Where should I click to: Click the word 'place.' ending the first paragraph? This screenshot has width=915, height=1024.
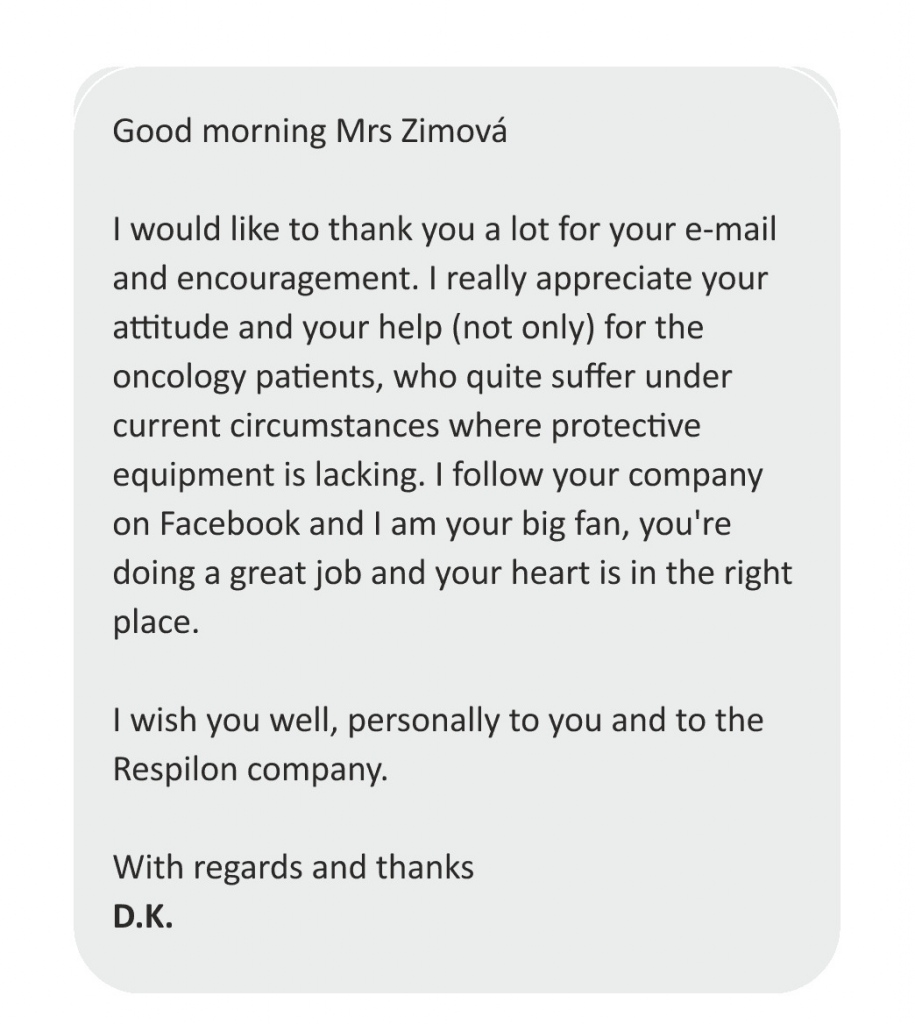155,622
